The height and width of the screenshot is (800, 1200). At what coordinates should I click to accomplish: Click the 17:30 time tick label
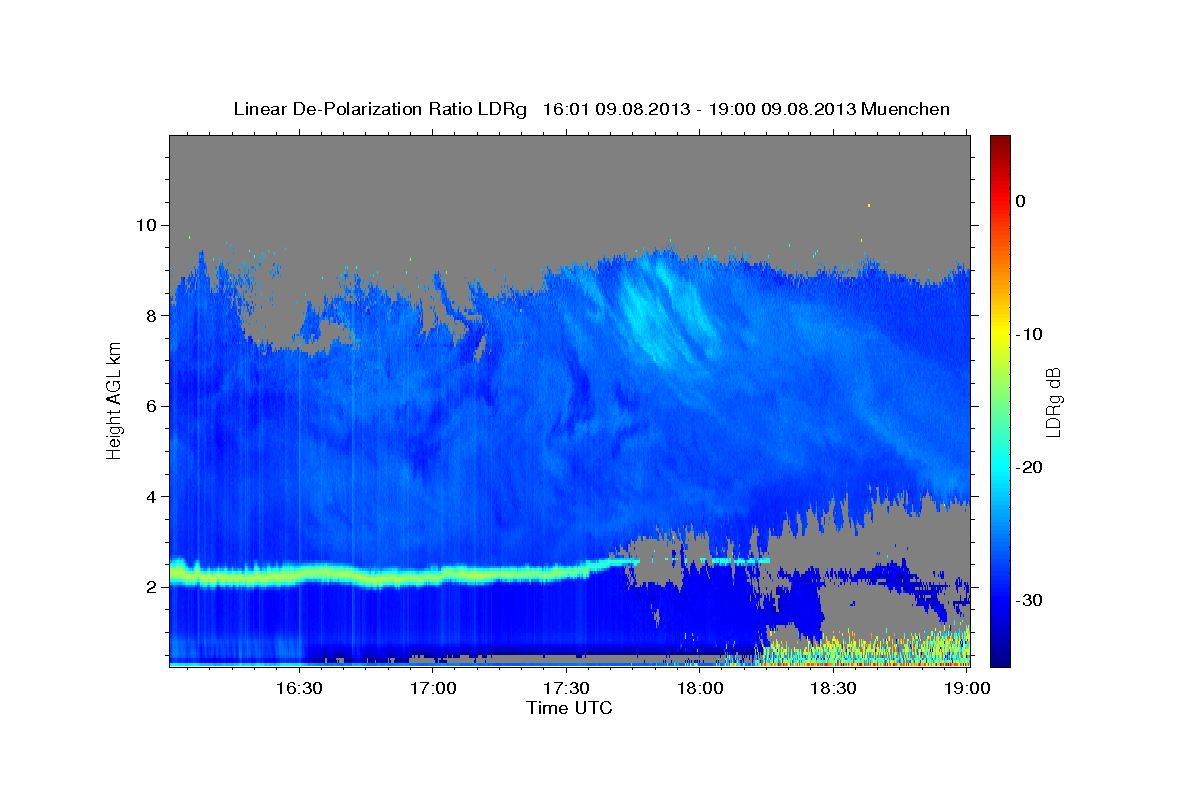click(566, 689)
